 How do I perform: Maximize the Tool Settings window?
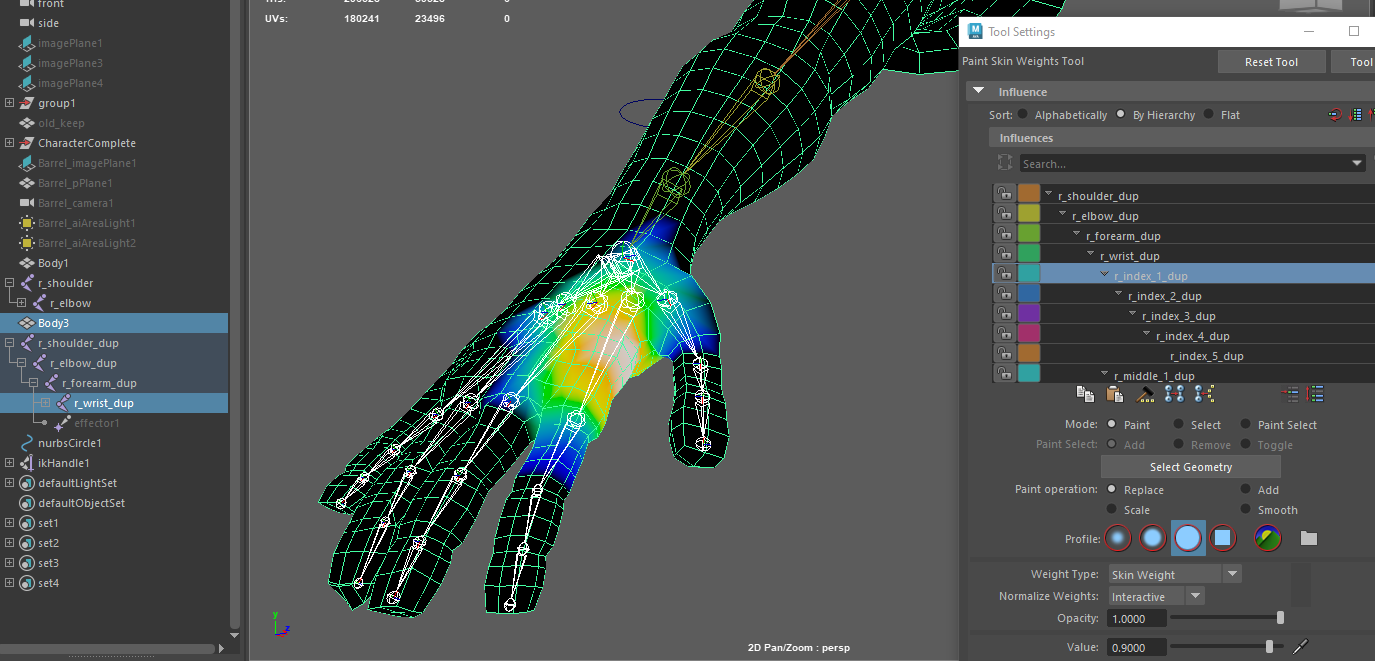pyautogui.click(x=1354, y=31)
